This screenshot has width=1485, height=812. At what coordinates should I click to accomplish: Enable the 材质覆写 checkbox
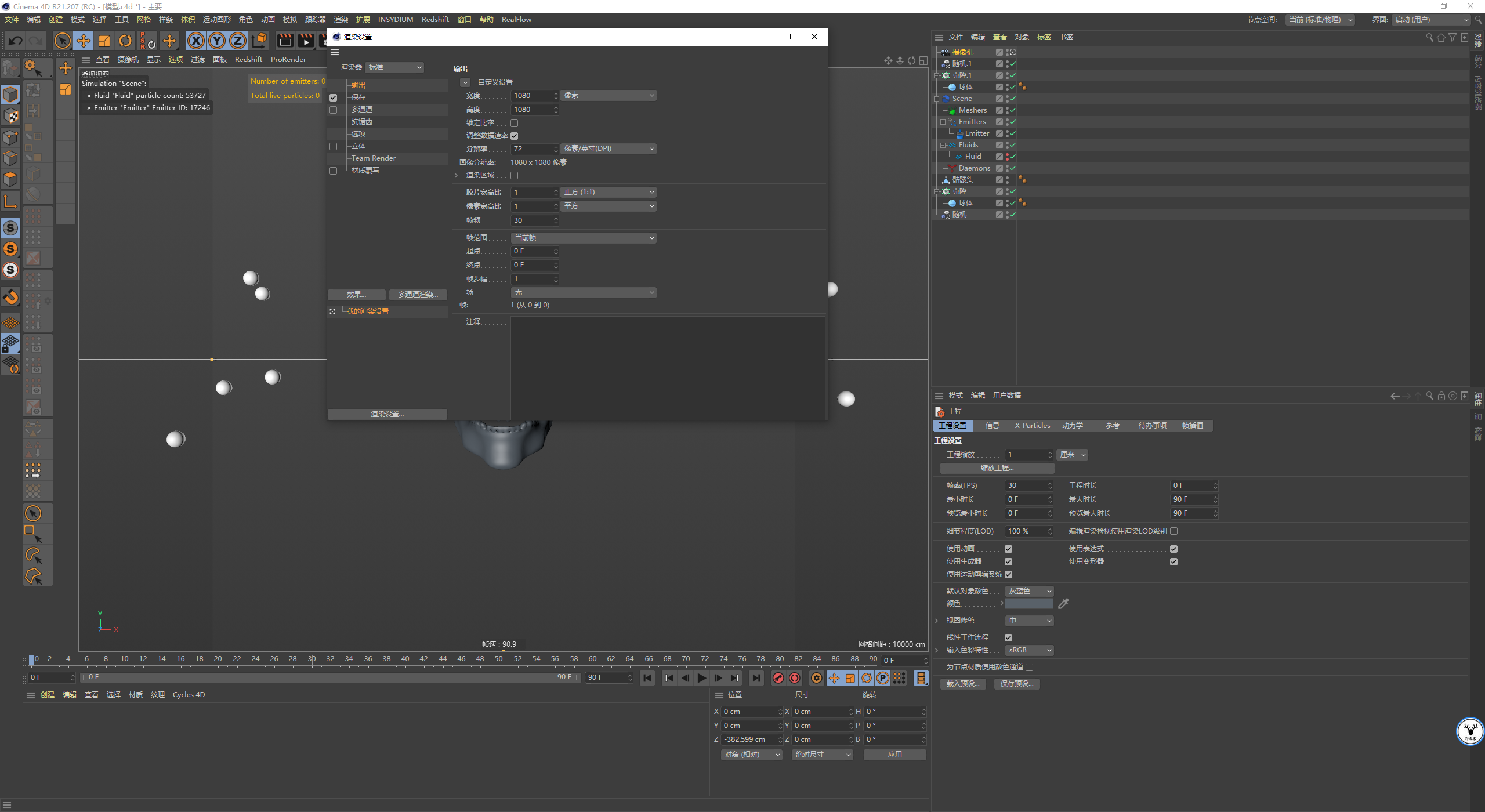point(333,171)
